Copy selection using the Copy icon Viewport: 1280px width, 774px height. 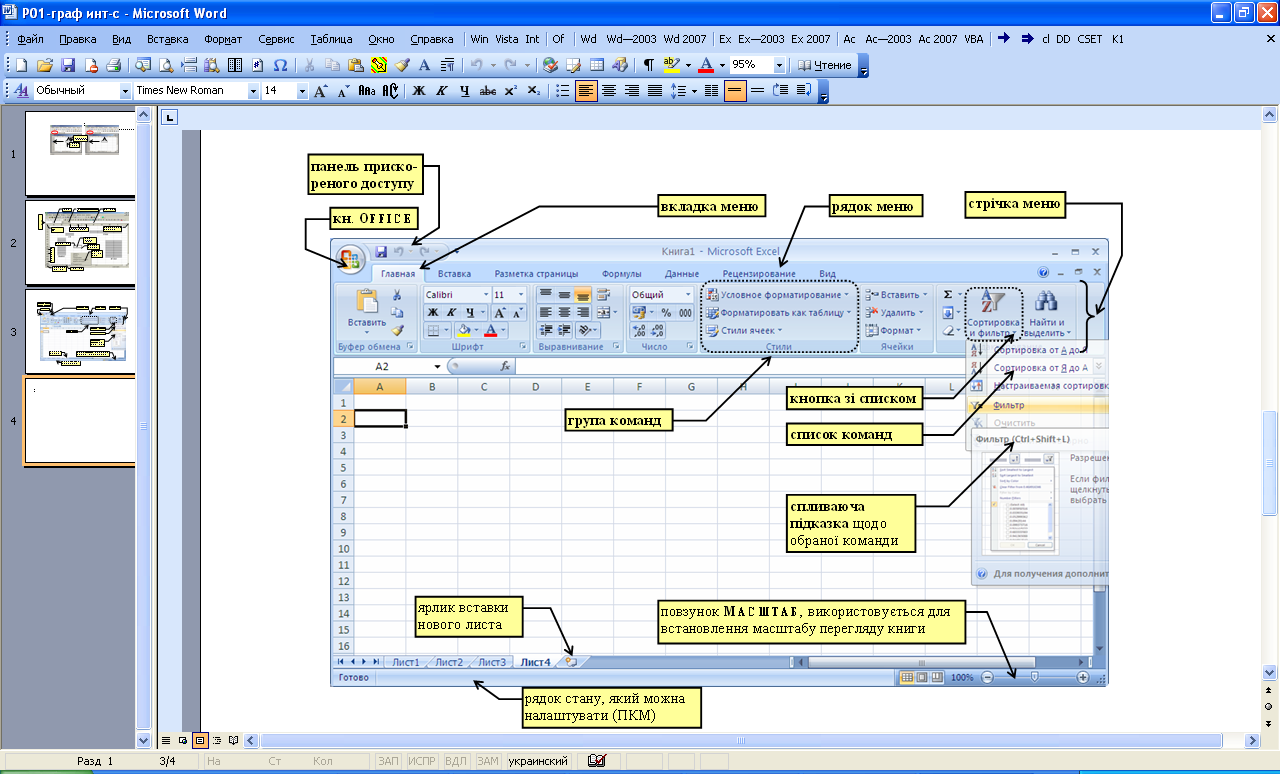coord(332,65)
